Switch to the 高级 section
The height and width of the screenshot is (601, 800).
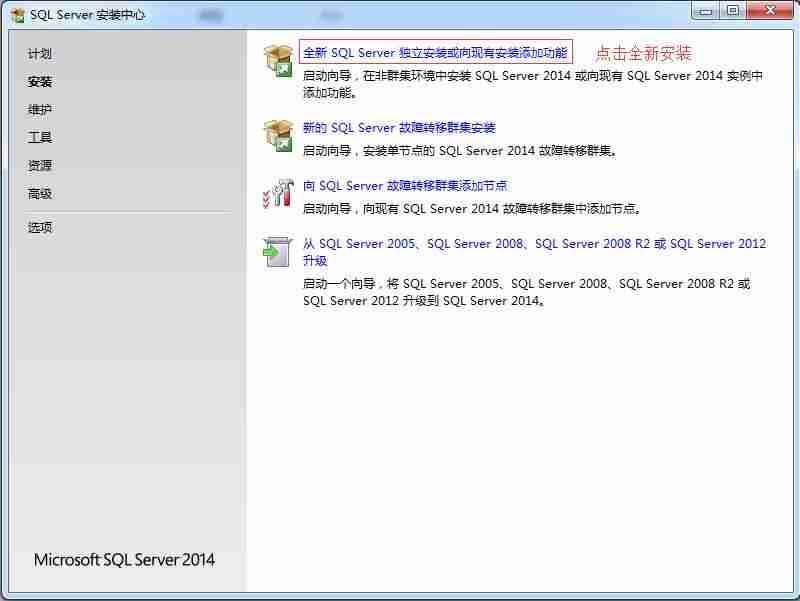(x=41, y=194)
